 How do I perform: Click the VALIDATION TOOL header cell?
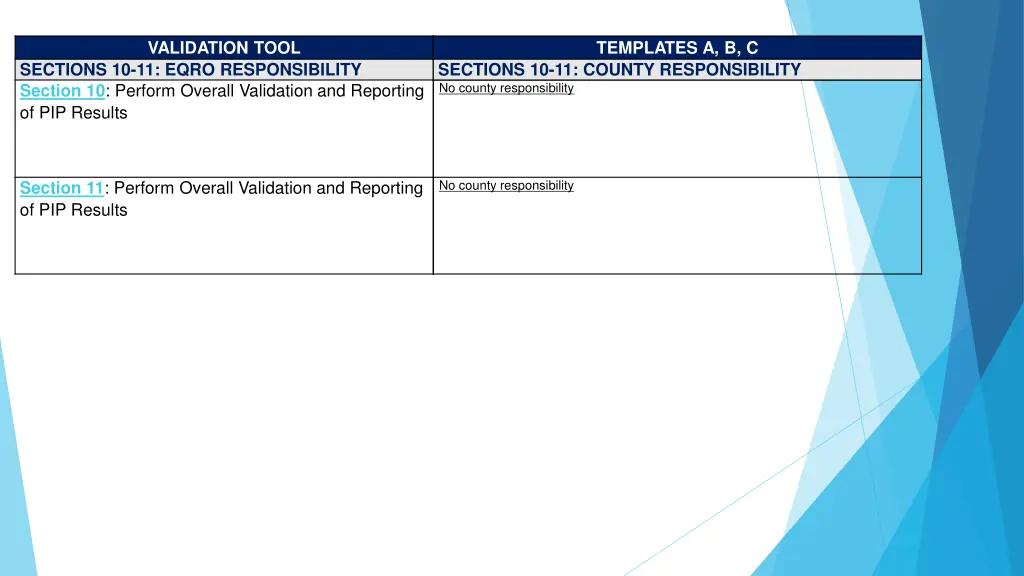[x=224, y=48]
